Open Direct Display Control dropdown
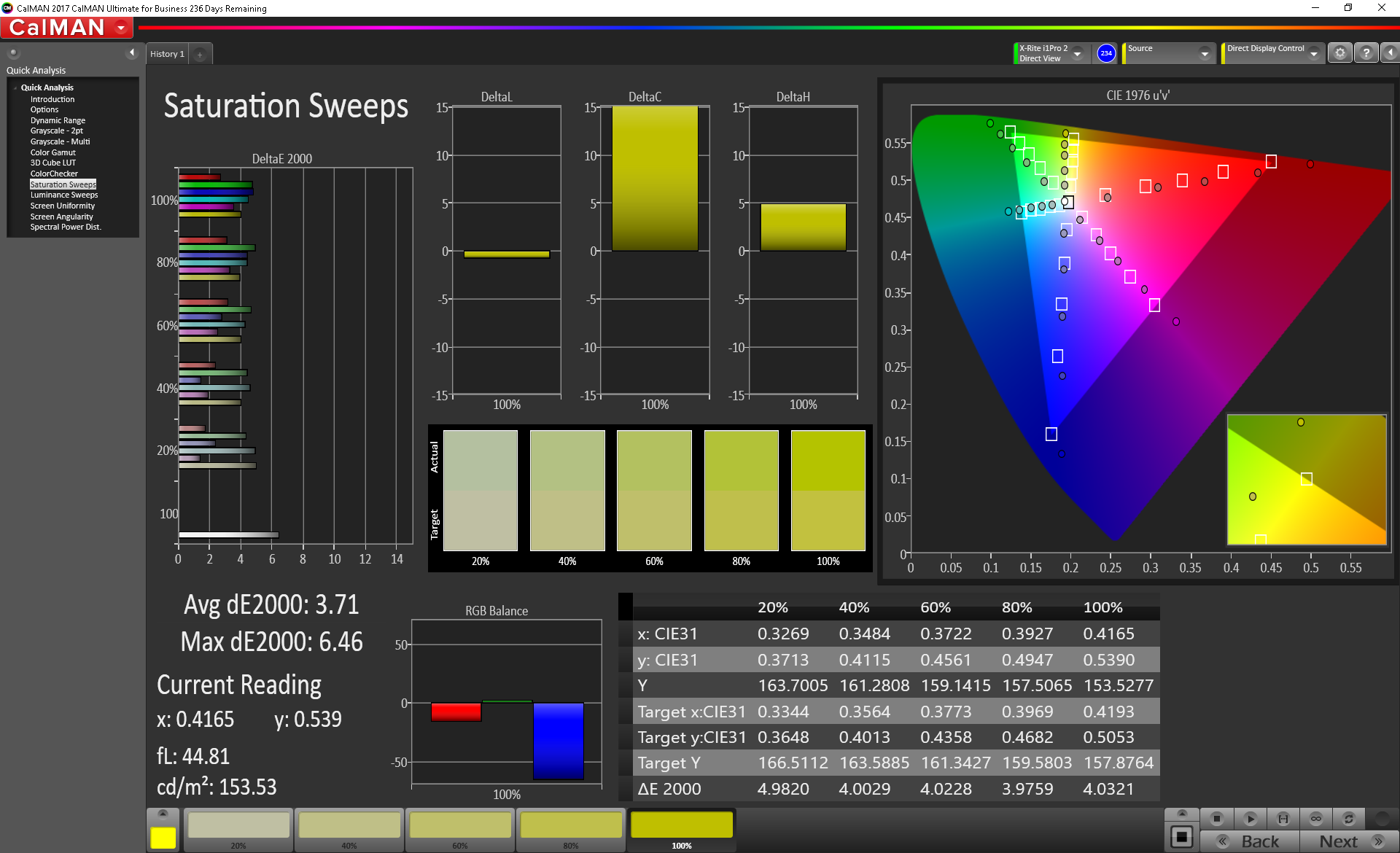The height and width of the screenshot is (853, 1400). (1314, 54)
